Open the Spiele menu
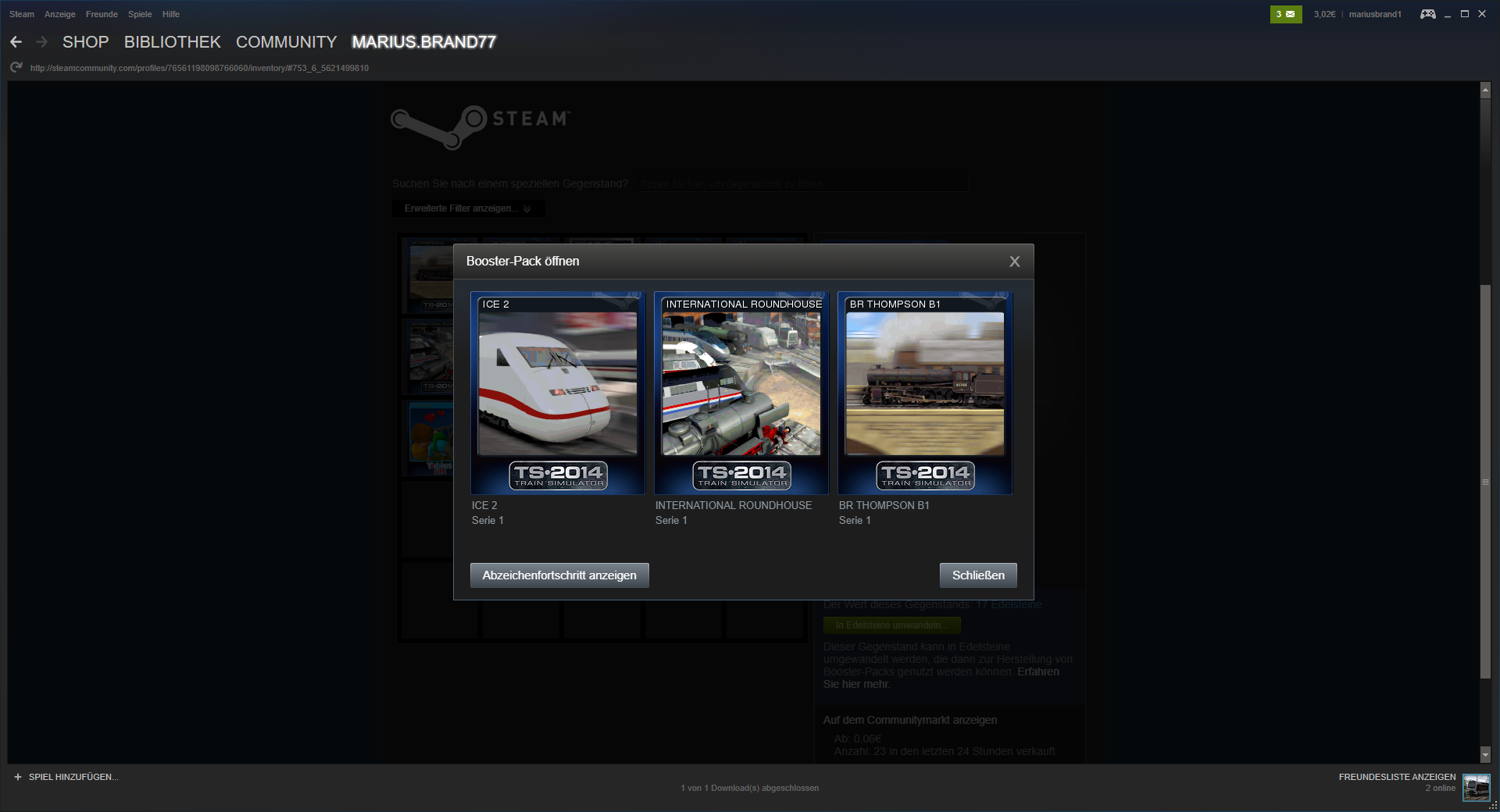The image size is (1500, 812). pyautogui.click(x=140, y=14)
